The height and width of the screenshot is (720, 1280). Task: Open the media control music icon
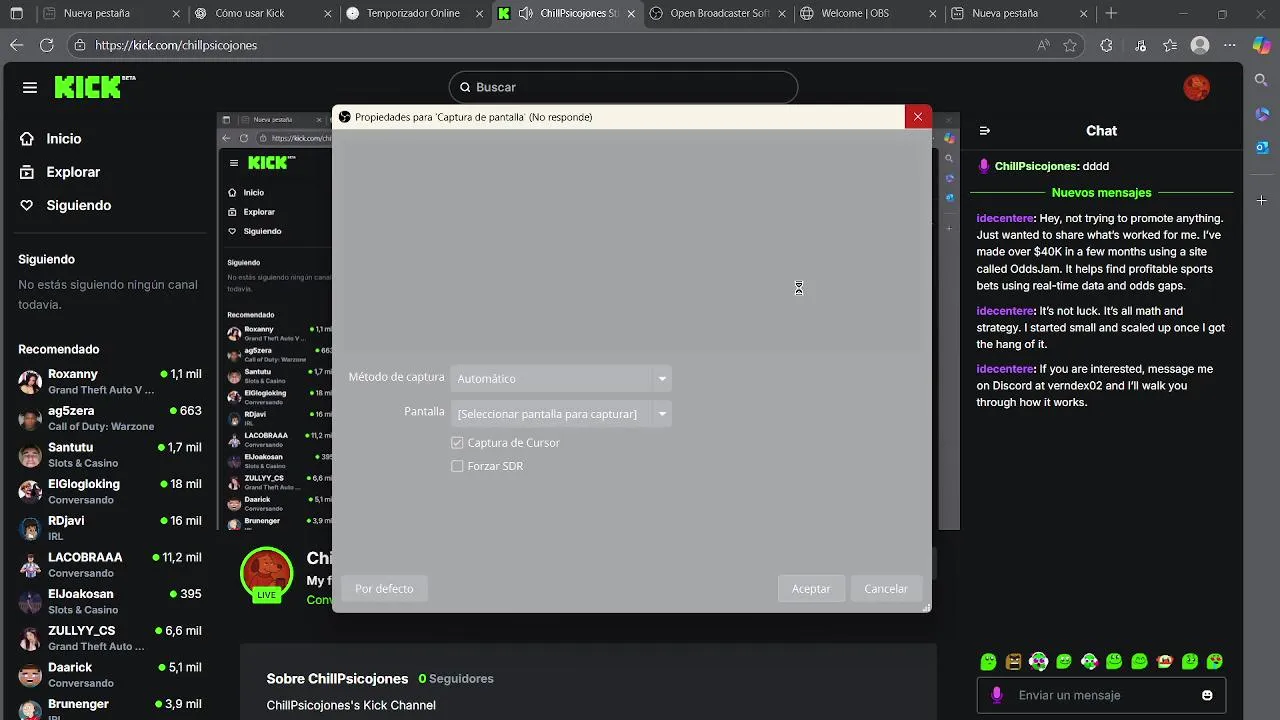(x=1141, y=45)
